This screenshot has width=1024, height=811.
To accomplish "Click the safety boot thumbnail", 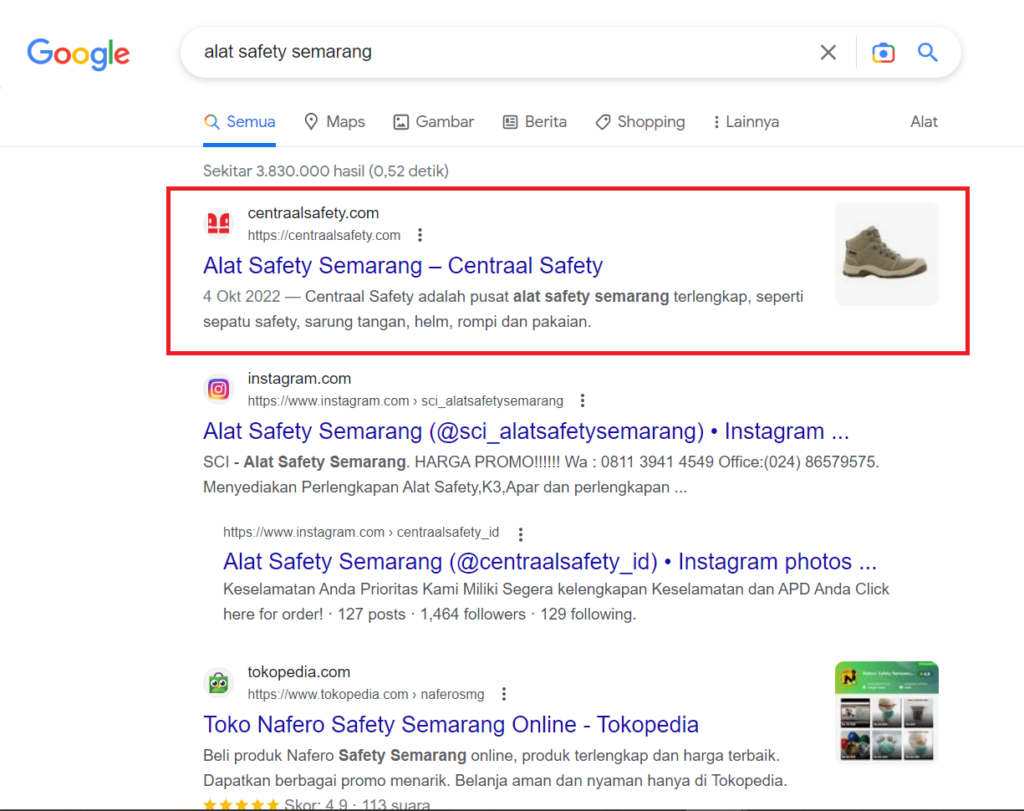I will (886, 254).
